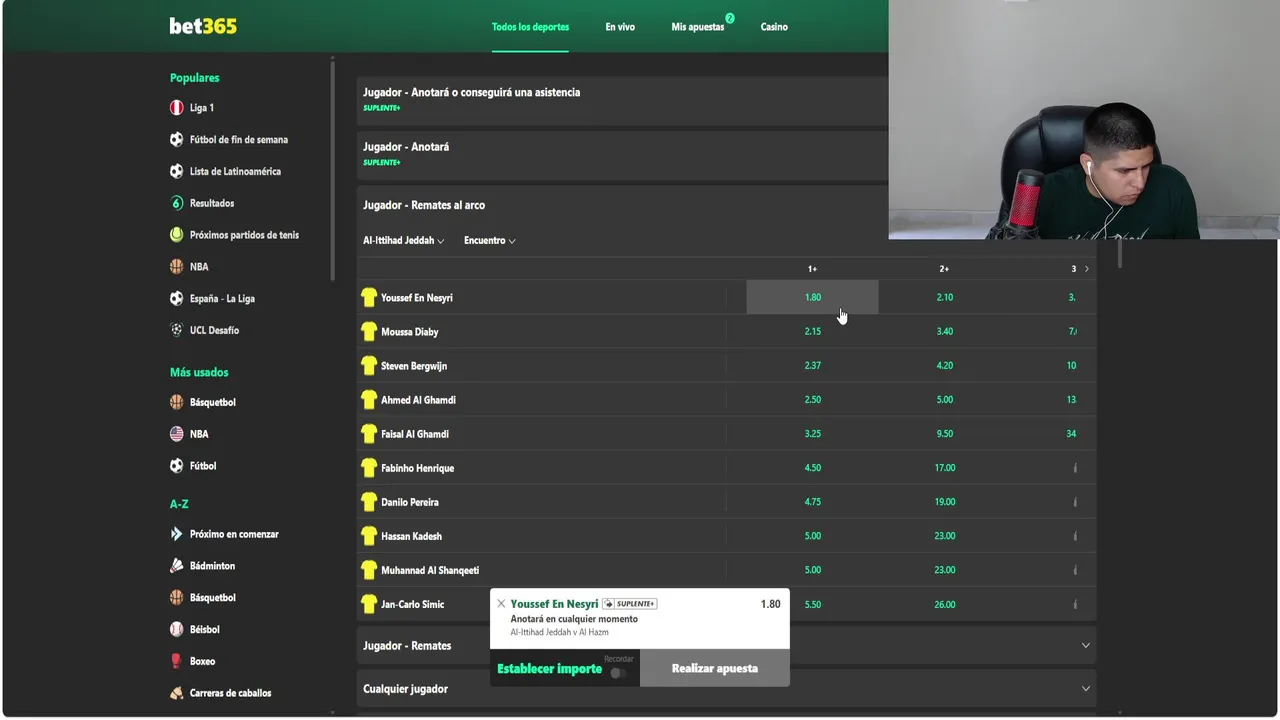The height and width of the screenshot is (720, 1280).
Task: Click the NBA basketball icon under Populares
Action: (177, 267)
